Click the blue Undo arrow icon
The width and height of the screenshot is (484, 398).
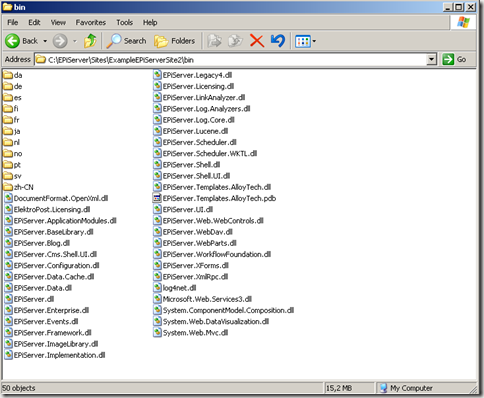click(x=278, y=41)
